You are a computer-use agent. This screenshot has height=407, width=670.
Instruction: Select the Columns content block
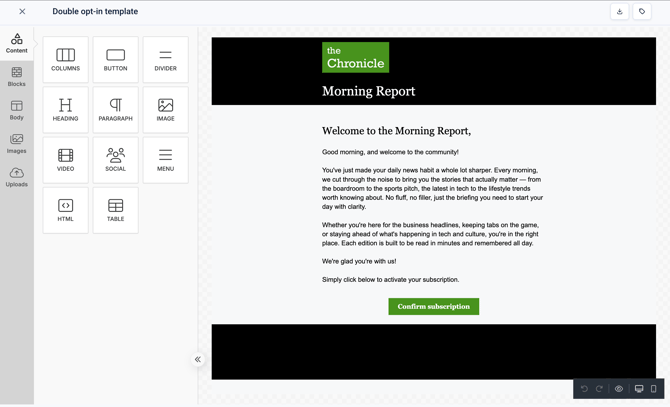point(65,59)
